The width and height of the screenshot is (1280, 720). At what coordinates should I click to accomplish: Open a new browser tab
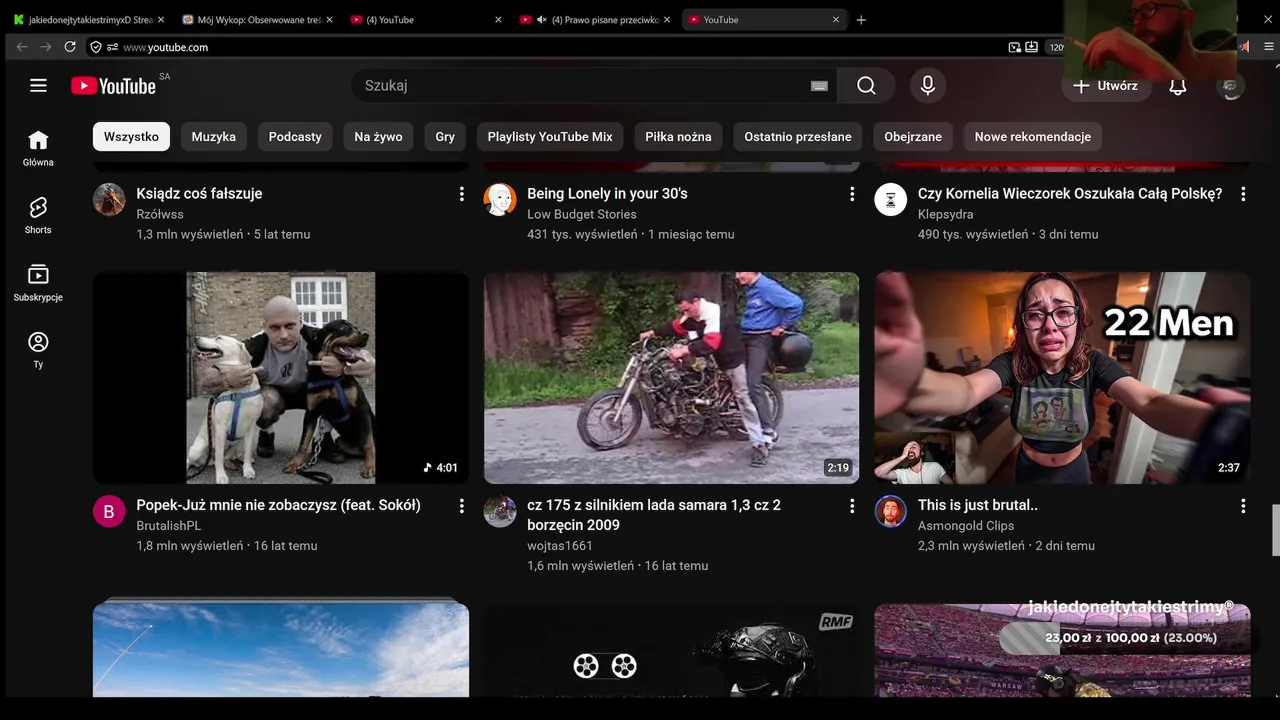point(862,19)
